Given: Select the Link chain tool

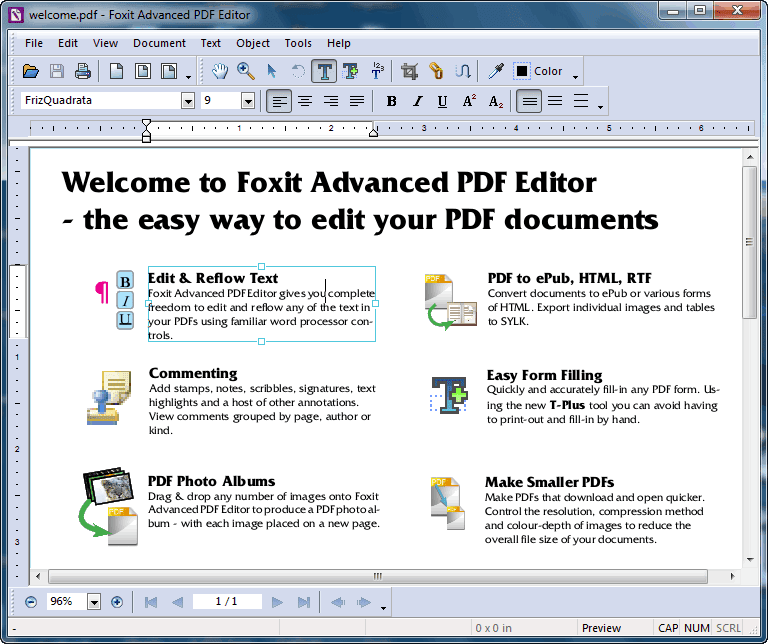Looking at the screenshot, I should point(435,72).
